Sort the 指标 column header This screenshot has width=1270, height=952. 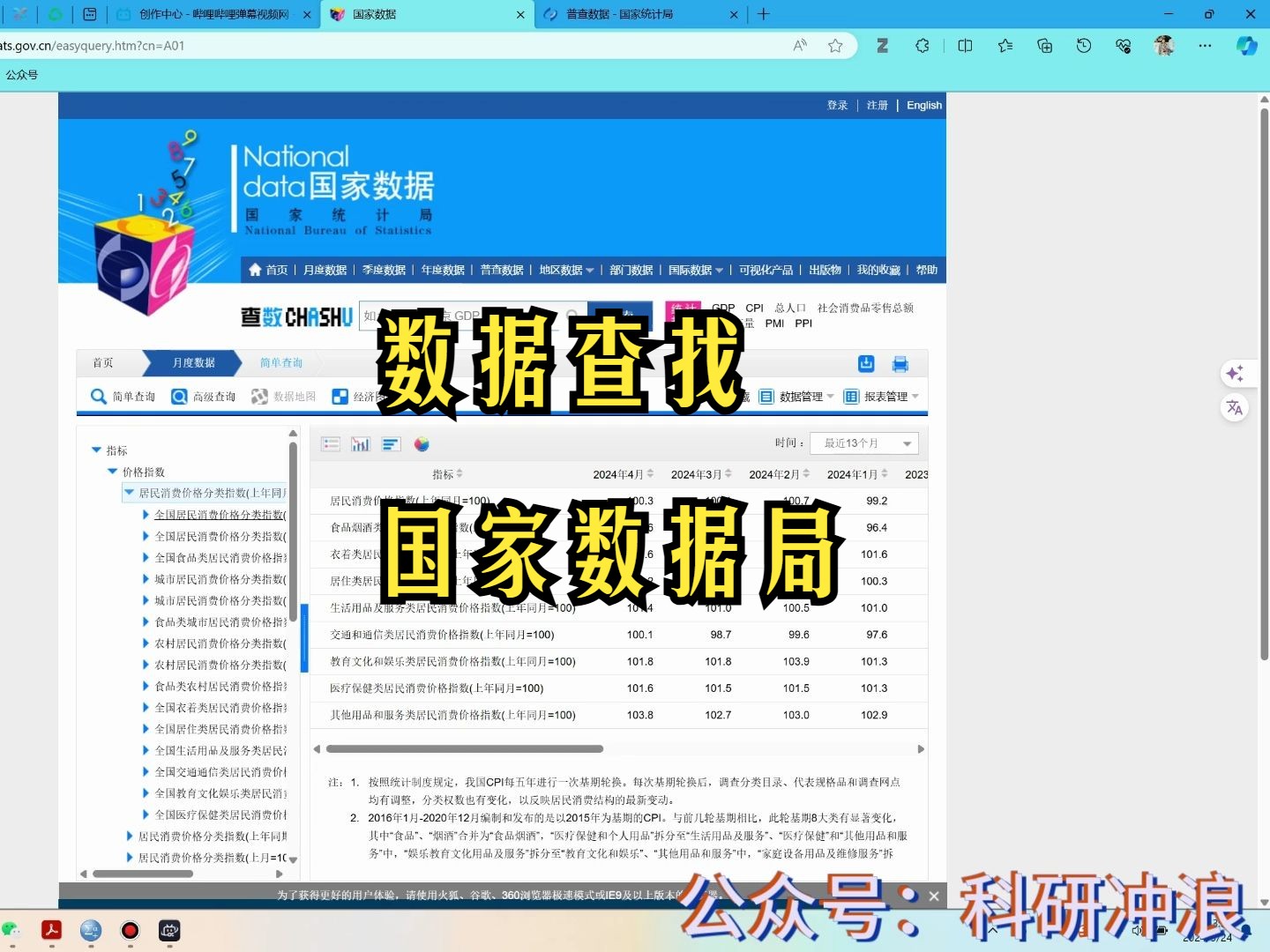447,474
